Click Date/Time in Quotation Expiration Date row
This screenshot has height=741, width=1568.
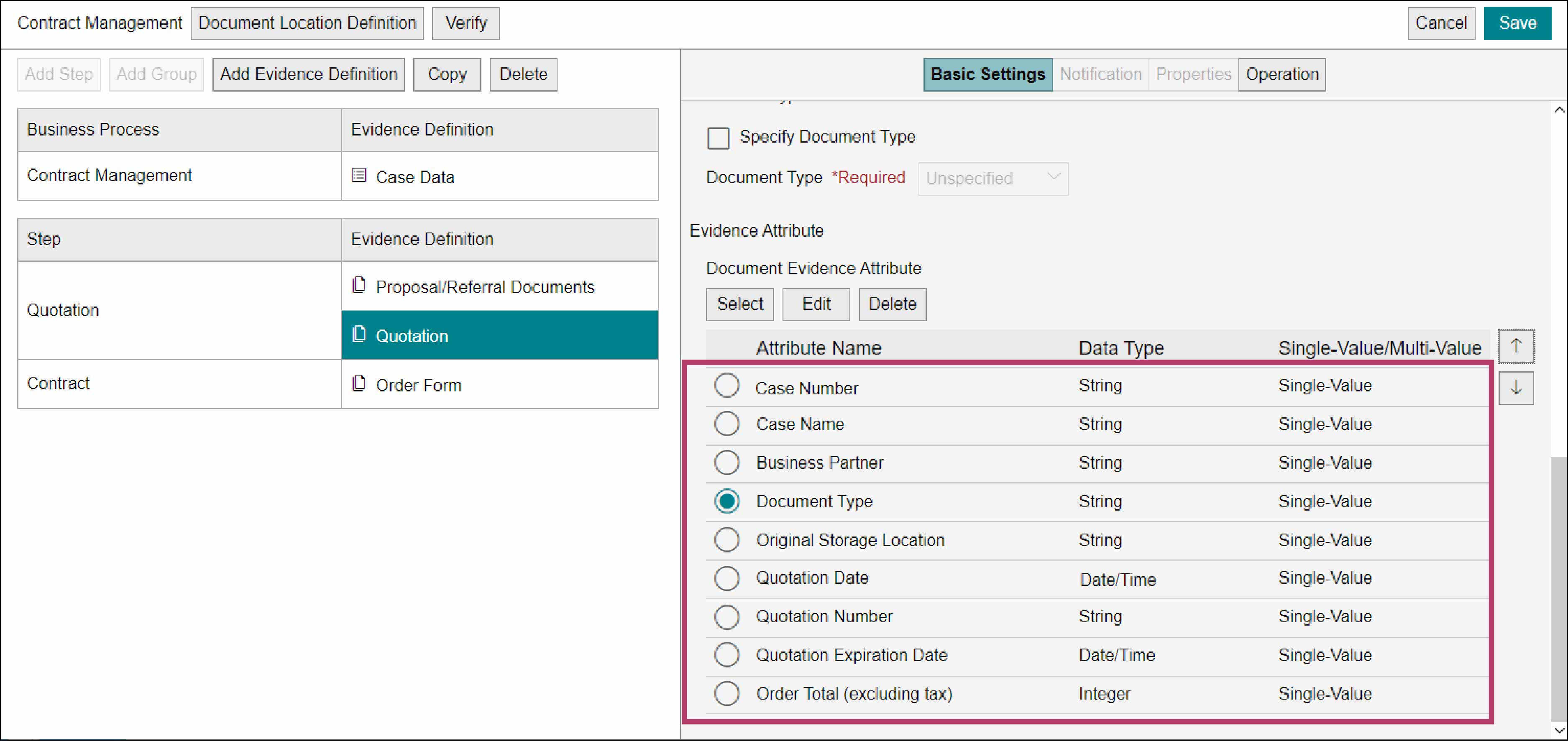coord(1117,655)
